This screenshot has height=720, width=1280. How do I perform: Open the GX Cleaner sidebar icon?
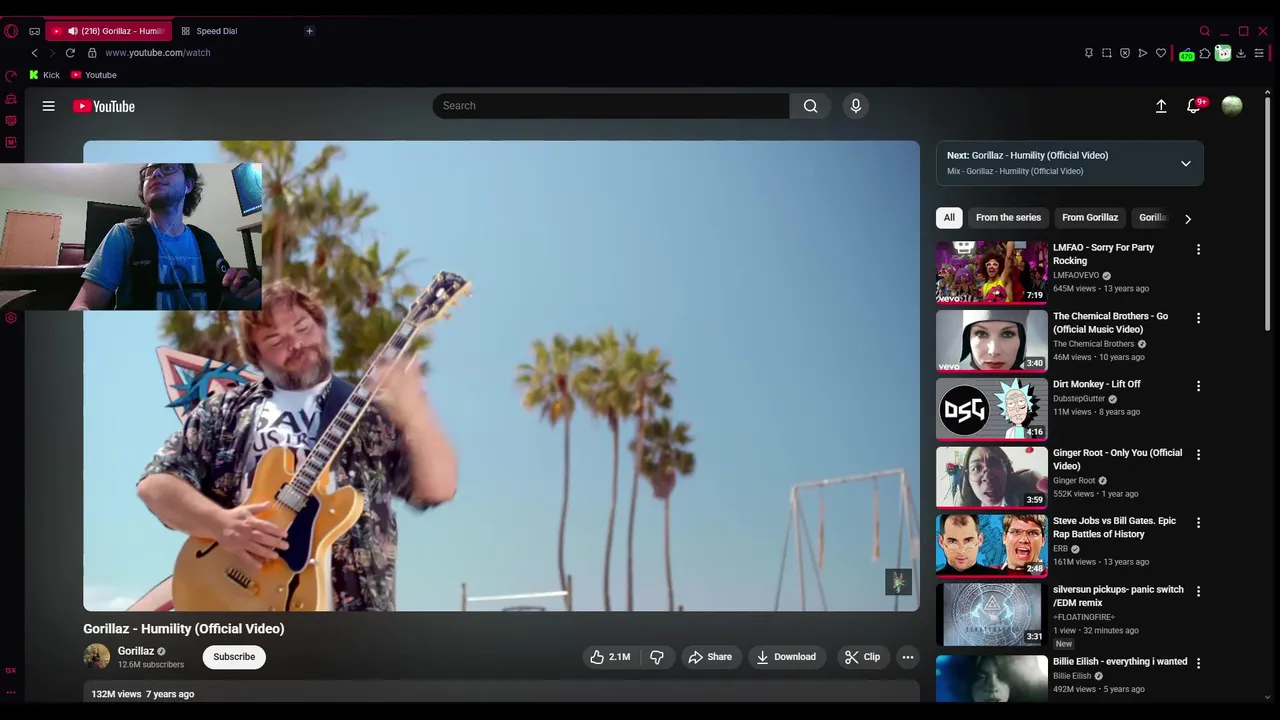point(11,98)
